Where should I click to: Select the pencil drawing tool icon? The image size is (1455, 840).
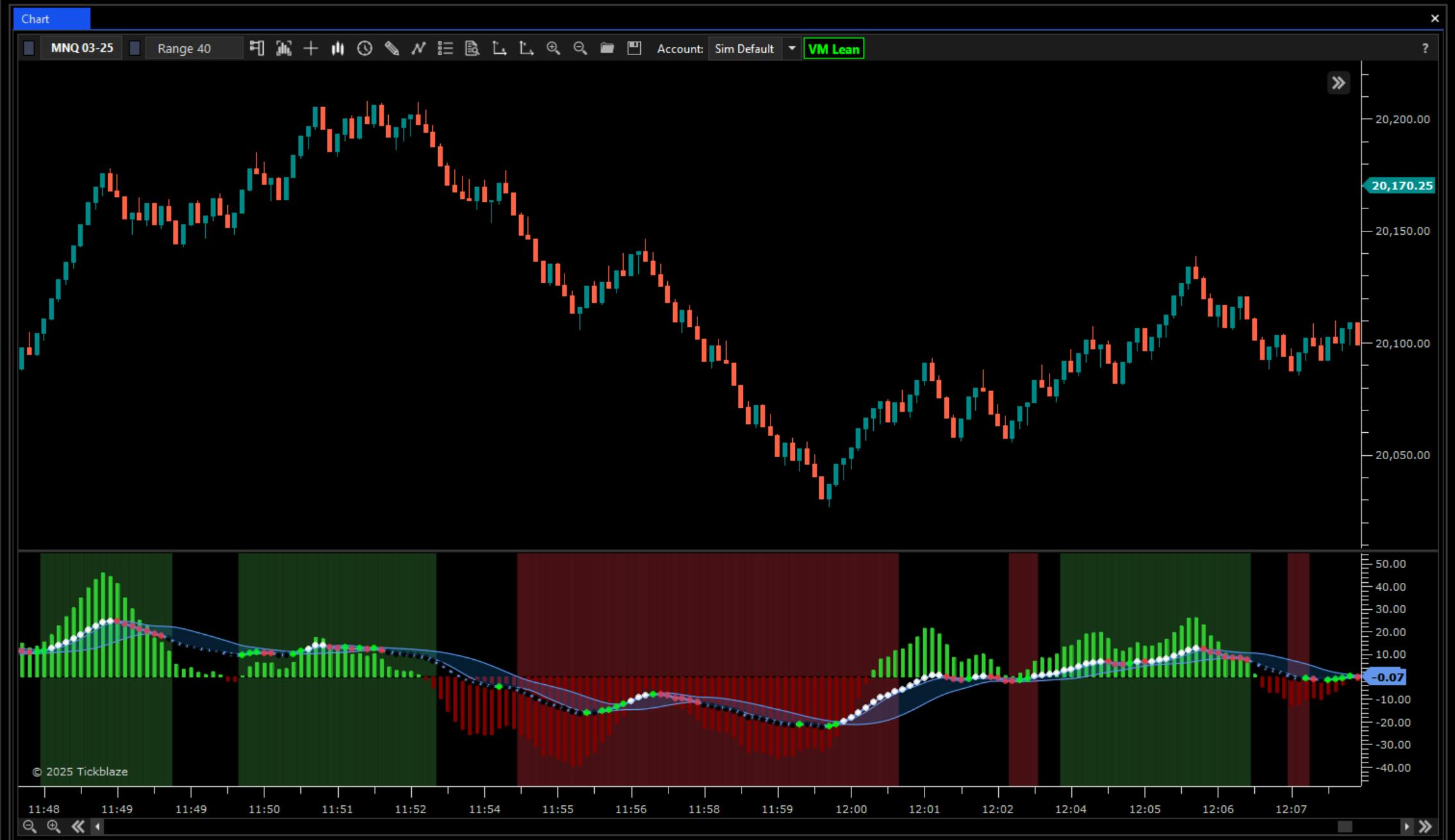(x=391, y=49)
